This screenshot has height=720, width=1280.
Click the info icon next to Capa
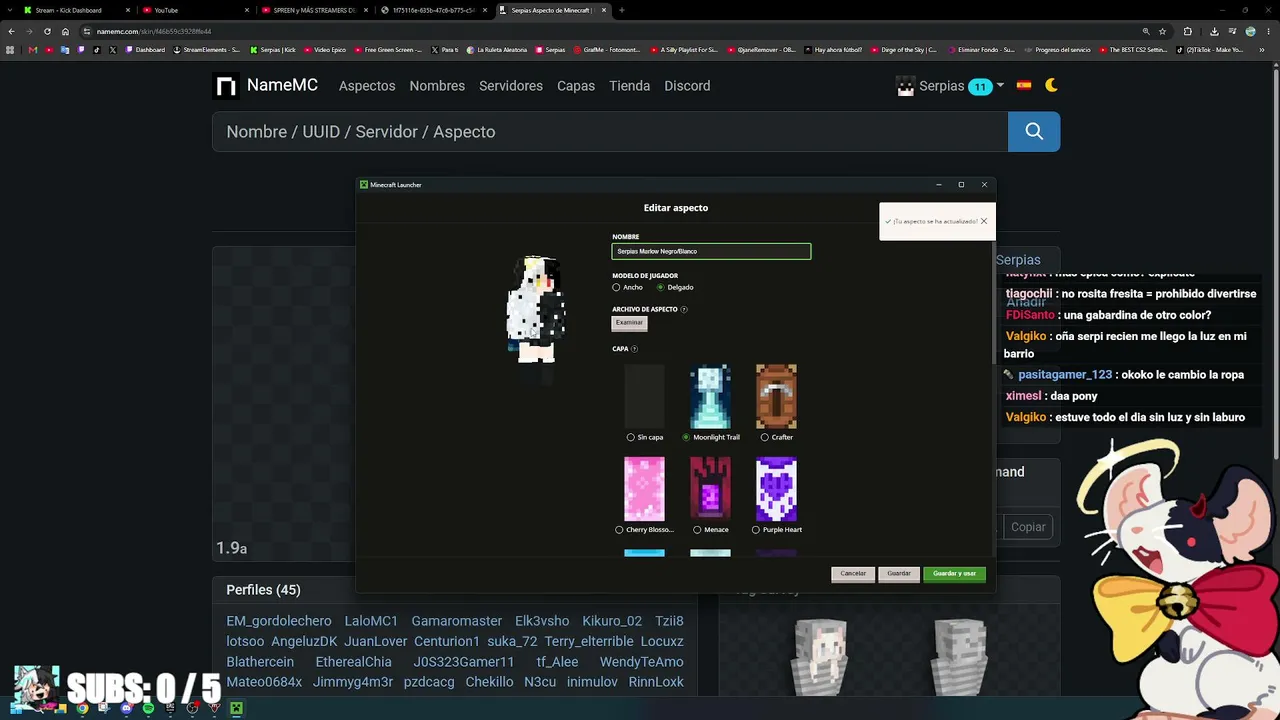(x=634, y=349)
